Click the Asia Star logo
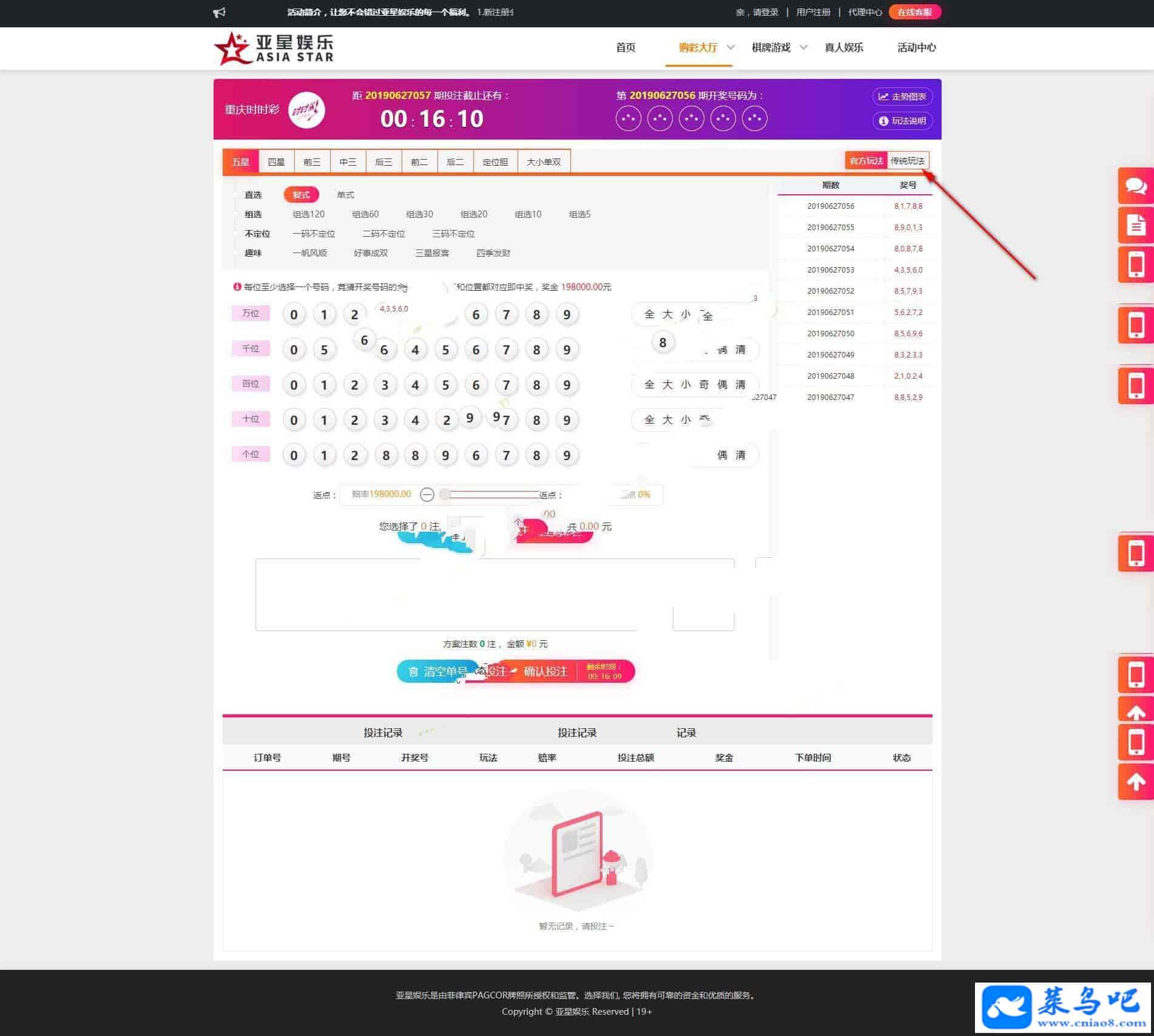Viewport: 1154px width, 1036px height. tap(274, 48)
